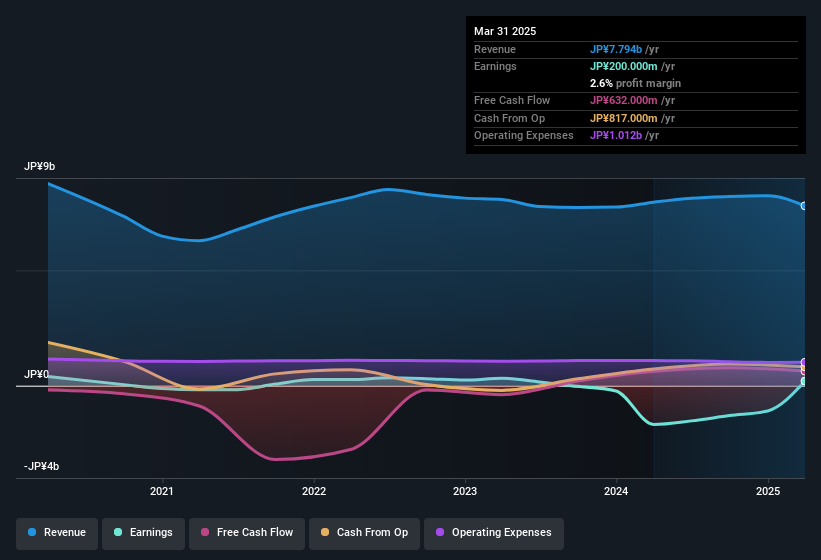The height and width of the screenshot is (560, 821).
Task: Click the JP¥200.000m earnings value
Action: 624,66
